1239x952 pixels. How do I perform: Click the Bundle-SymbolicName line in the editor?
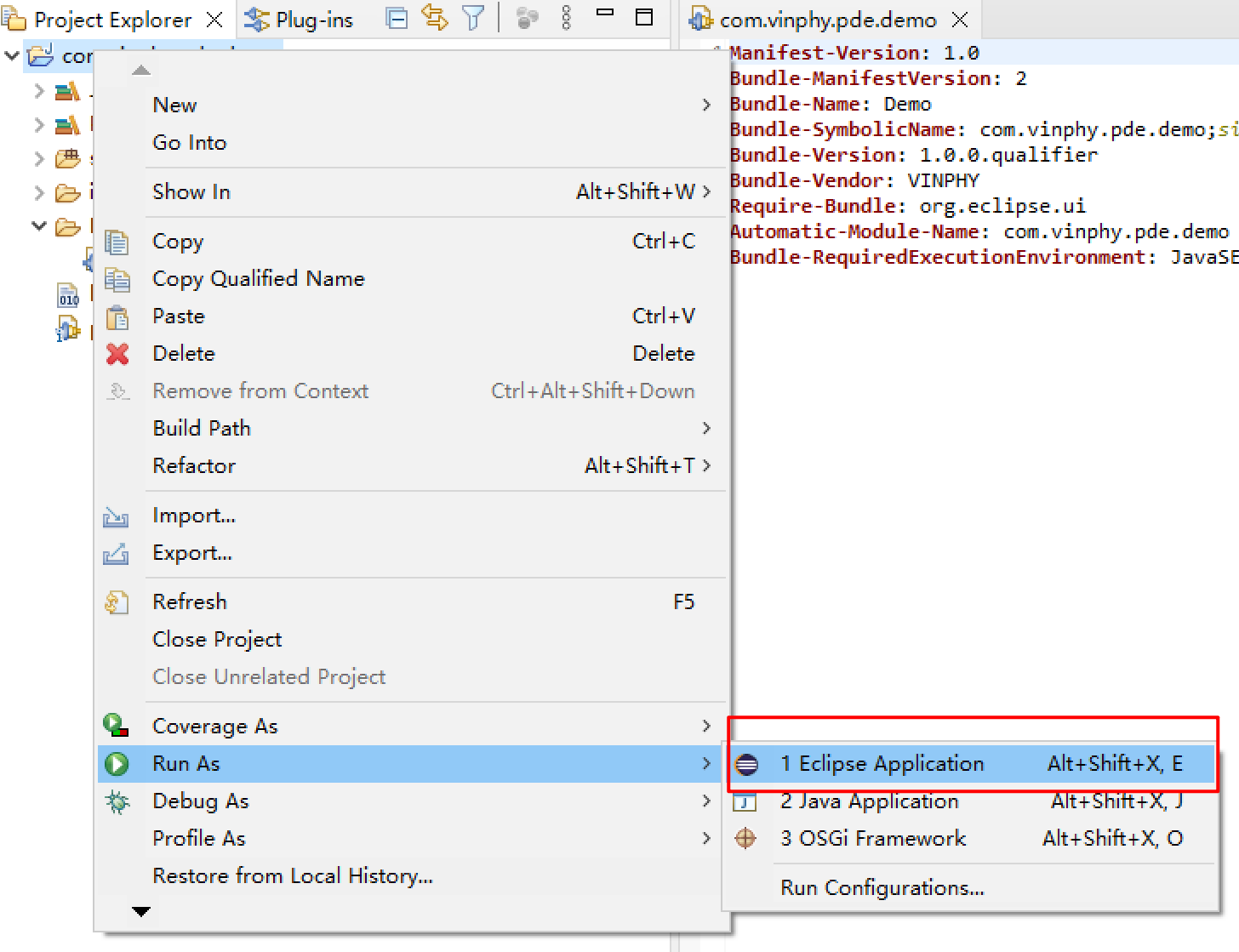[984, 129]
